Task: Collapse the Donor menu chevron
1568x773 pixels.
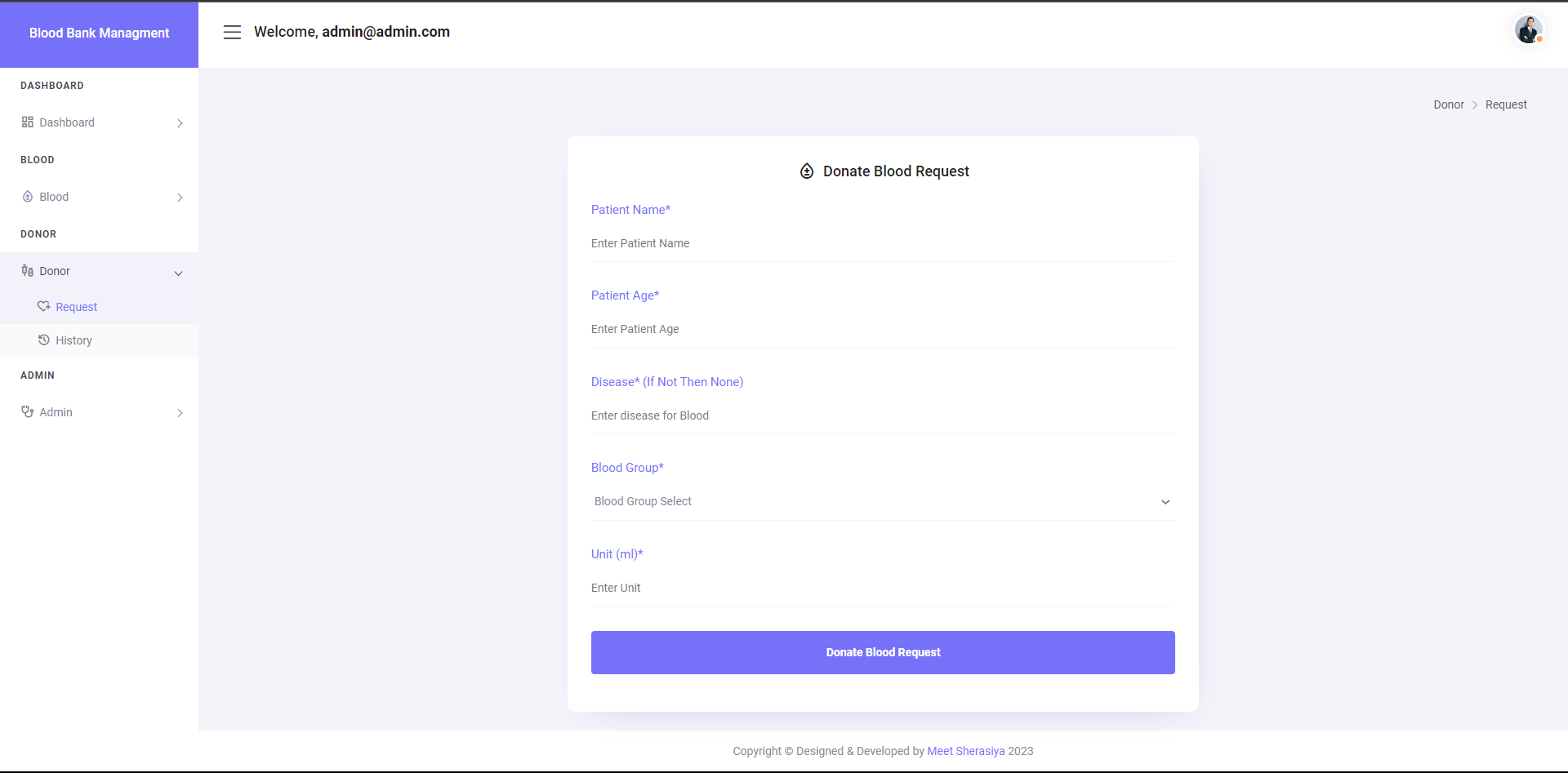Action: coord(179,273)
